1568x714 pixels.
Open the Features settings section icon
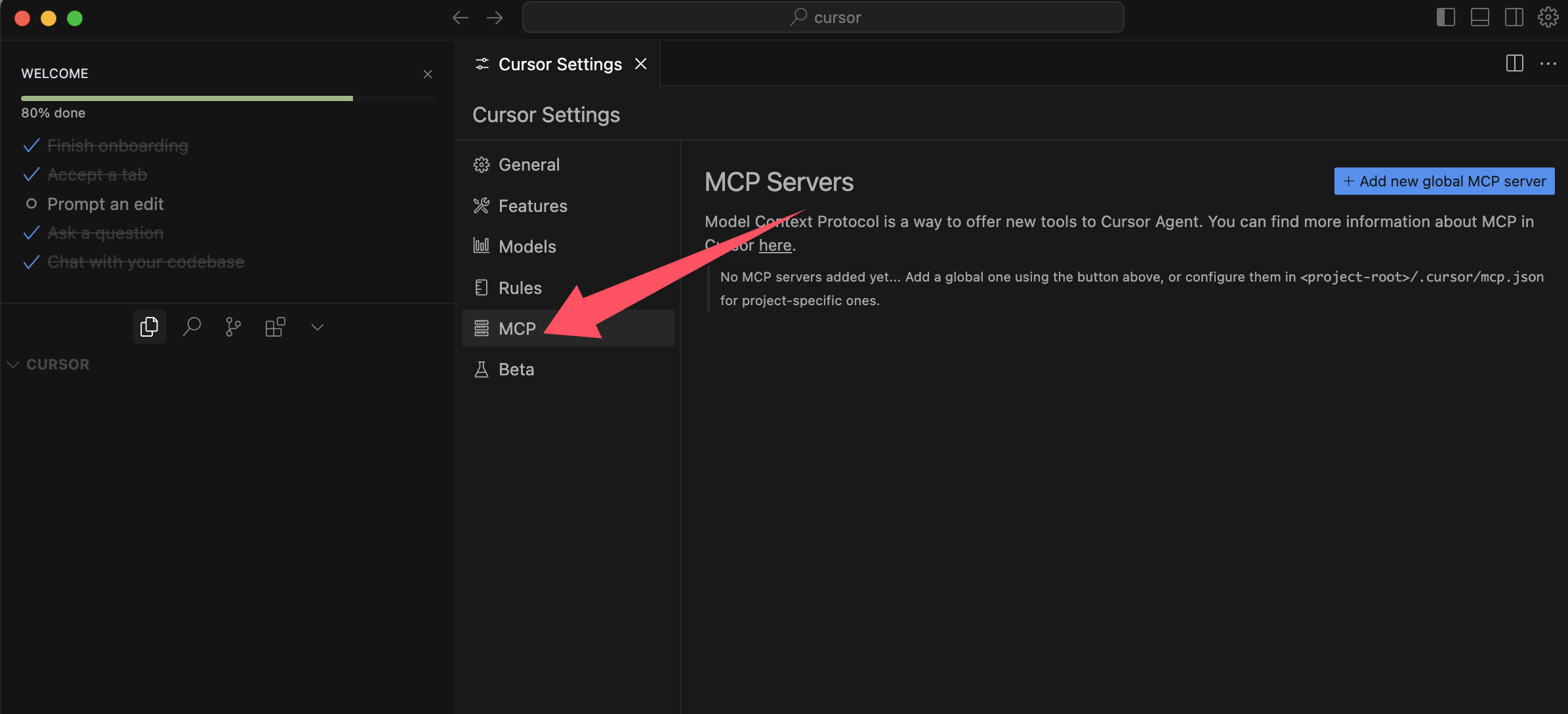[x=482, y=205]
